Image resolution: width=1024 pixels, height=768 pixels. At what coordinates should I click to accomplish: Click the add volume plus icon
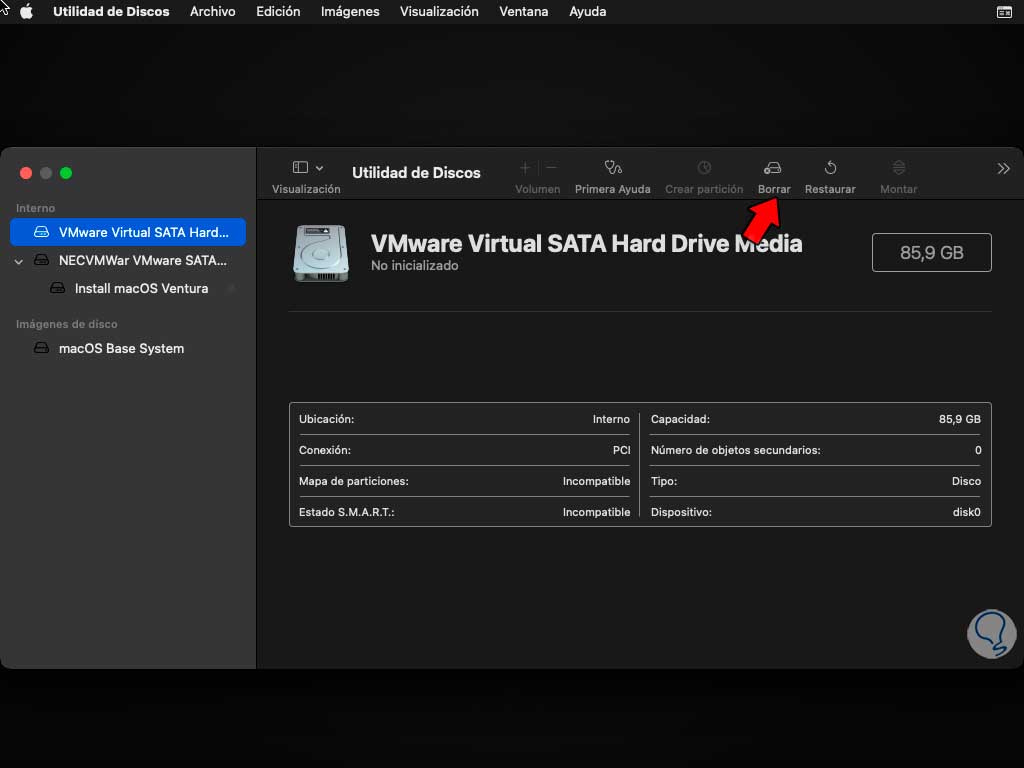click(x=525, y=168)
